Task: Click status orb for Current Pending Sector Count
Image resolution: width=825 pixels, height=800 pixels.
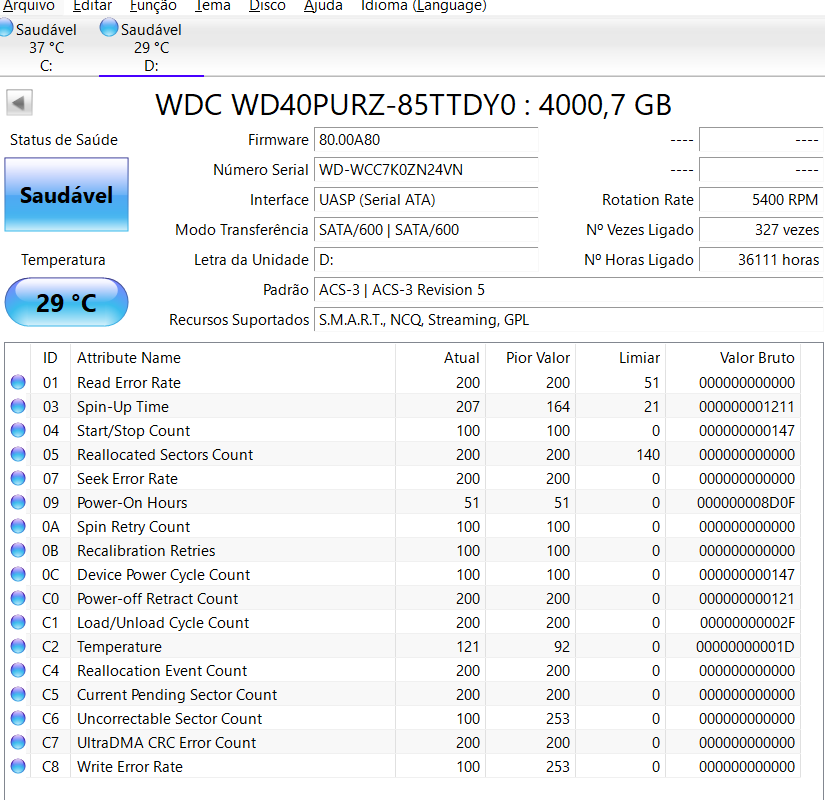Action: click(x=18, y=695)
